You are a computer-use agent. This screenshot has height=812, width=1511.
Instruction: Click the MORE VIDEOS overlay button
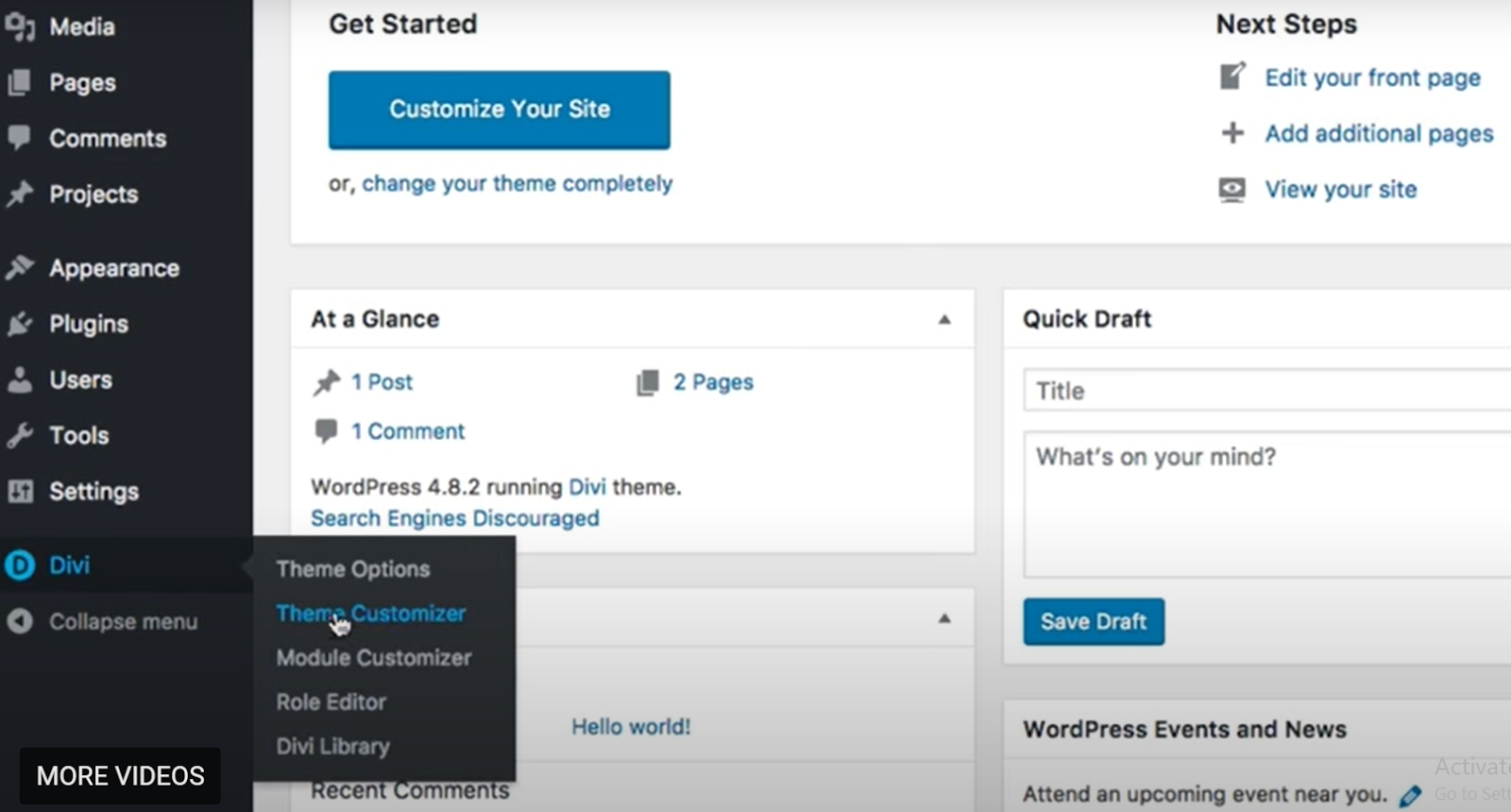[x=120, y=776]
